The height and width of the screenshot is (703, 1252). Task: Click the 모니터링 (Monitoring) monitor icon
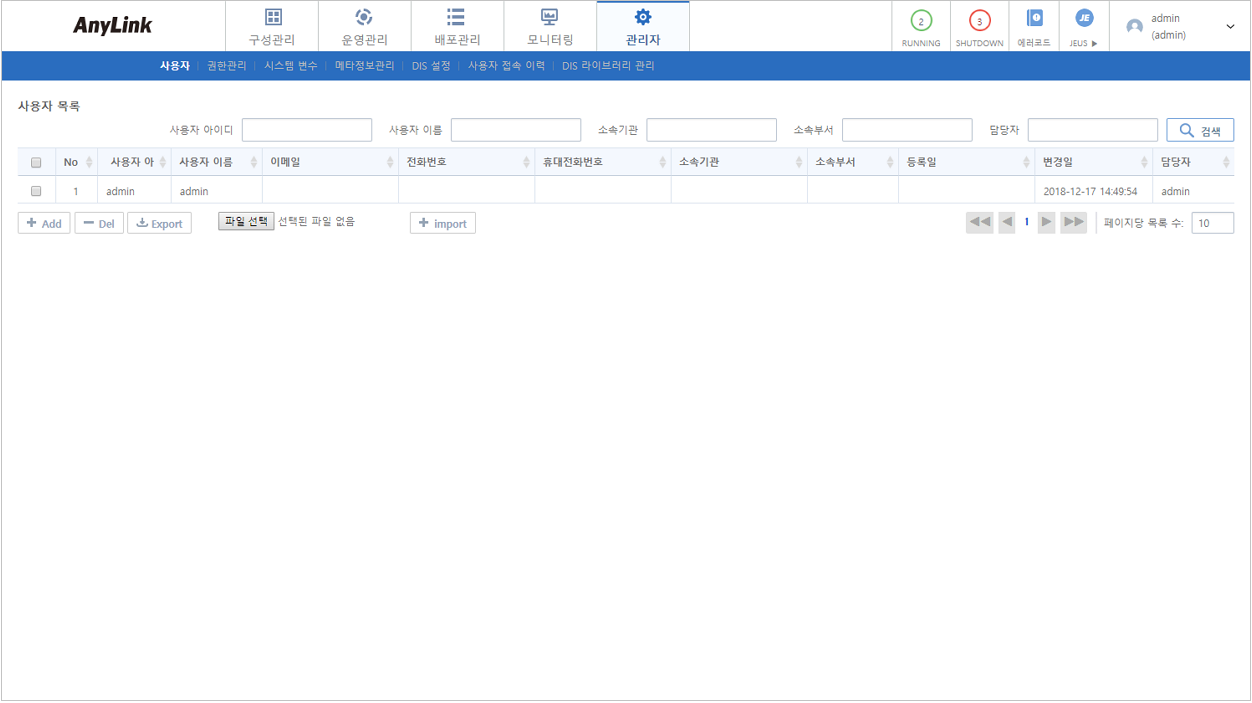548,25
